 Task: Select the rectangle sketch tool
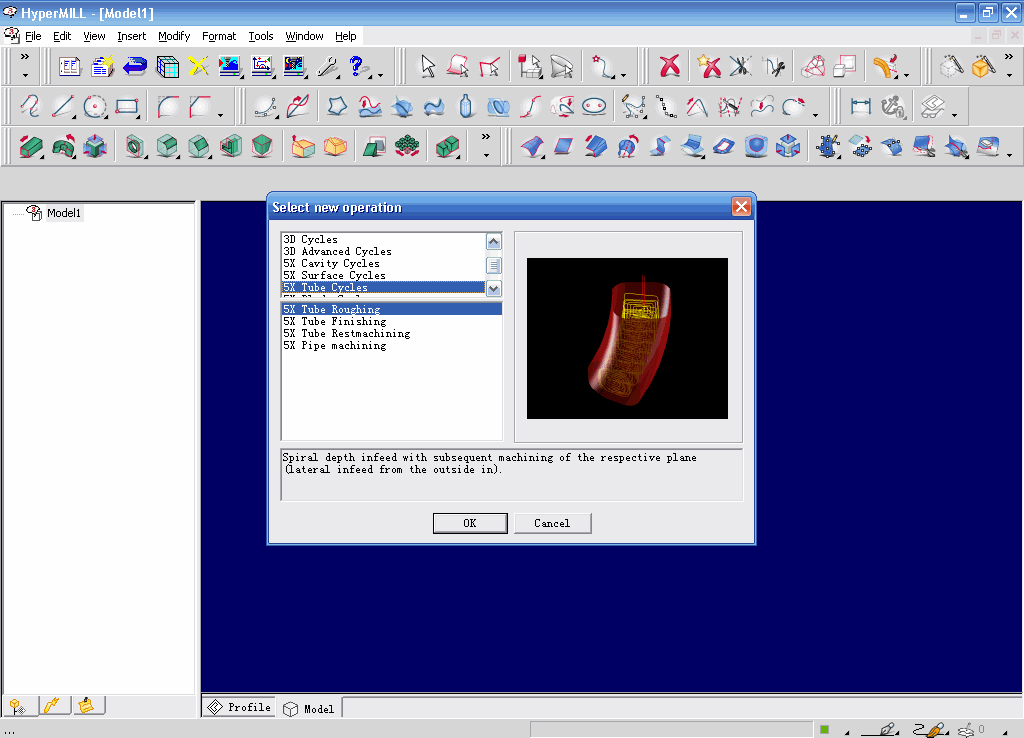click(127, 106)
